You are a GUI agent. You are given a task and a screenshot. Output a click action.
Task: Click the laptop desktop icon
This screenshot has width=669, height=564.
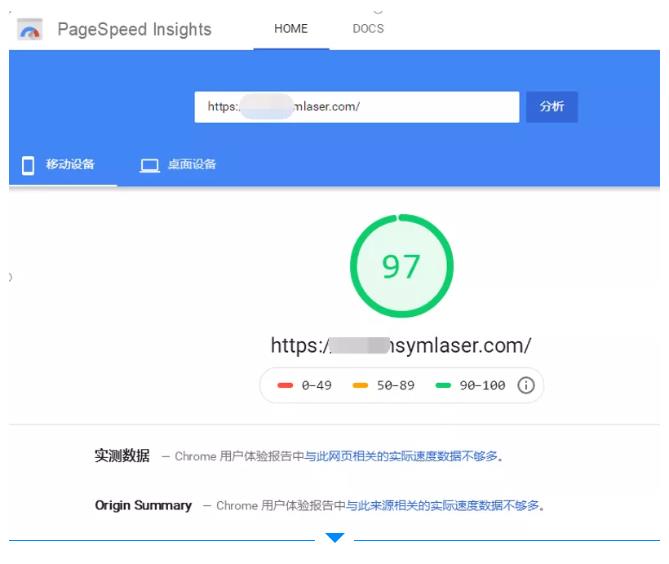coord(150,166)
